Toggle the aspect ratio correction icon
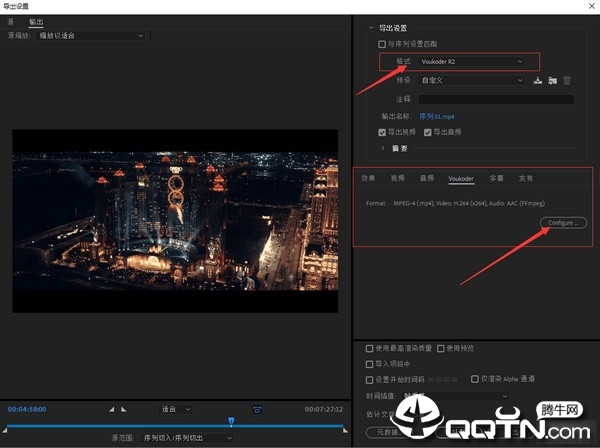Screen dimensions: 600x448 coord(257,410)
